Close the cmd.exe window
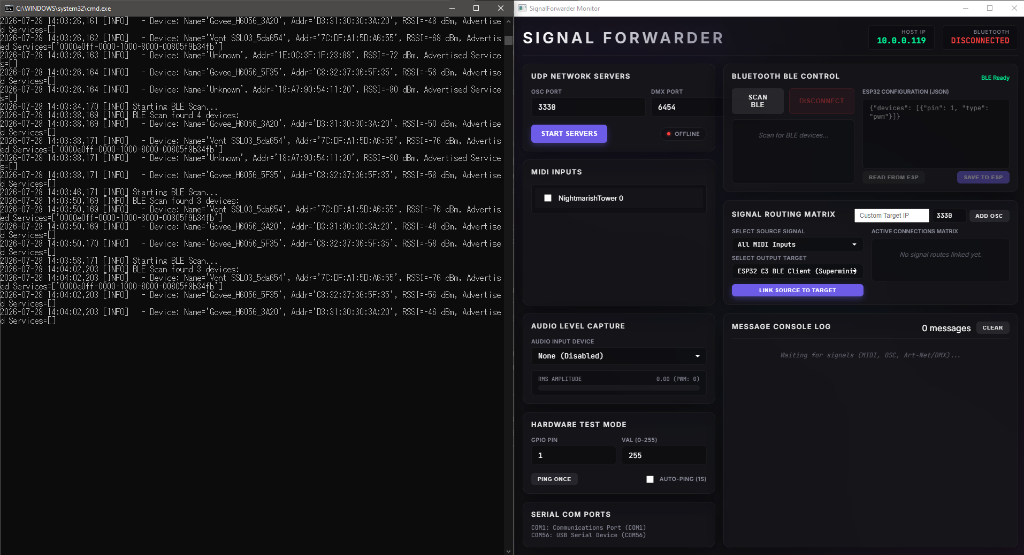 pyautogui.click(x=501, y=8)
